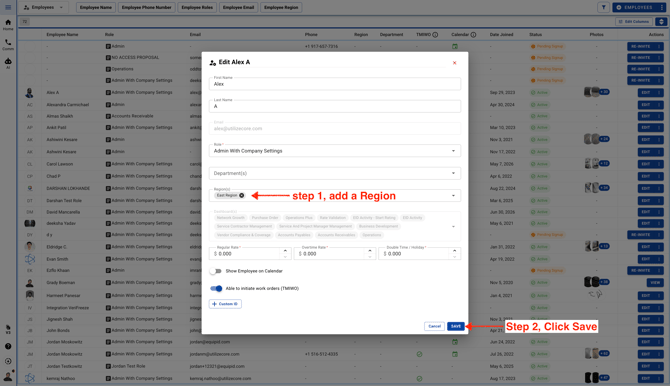
Task: Open the Department(s) dropdown
Action: click(x=335, y=173)
